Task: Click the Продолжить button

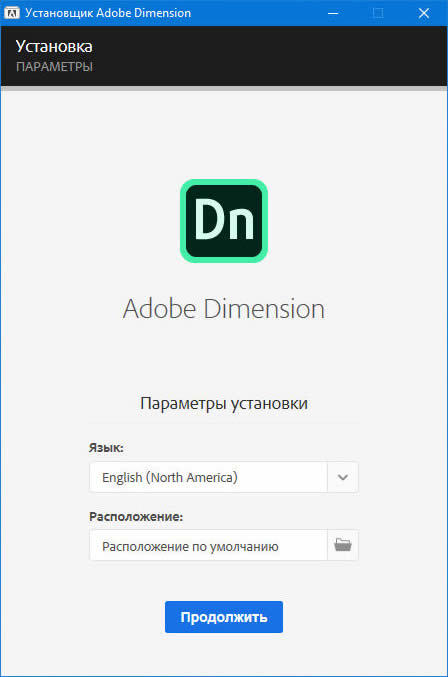Action: (x=224, y=617)
